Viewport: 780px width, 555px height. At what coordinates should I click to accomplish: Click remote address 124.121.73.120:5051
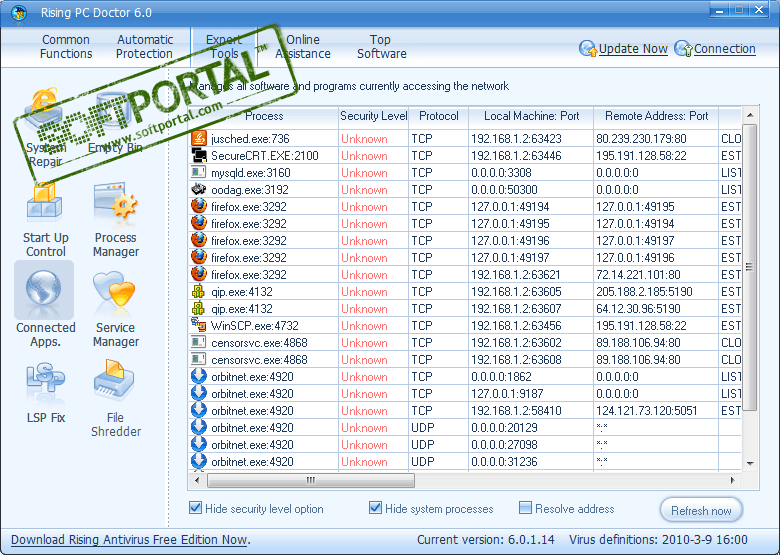647,411
